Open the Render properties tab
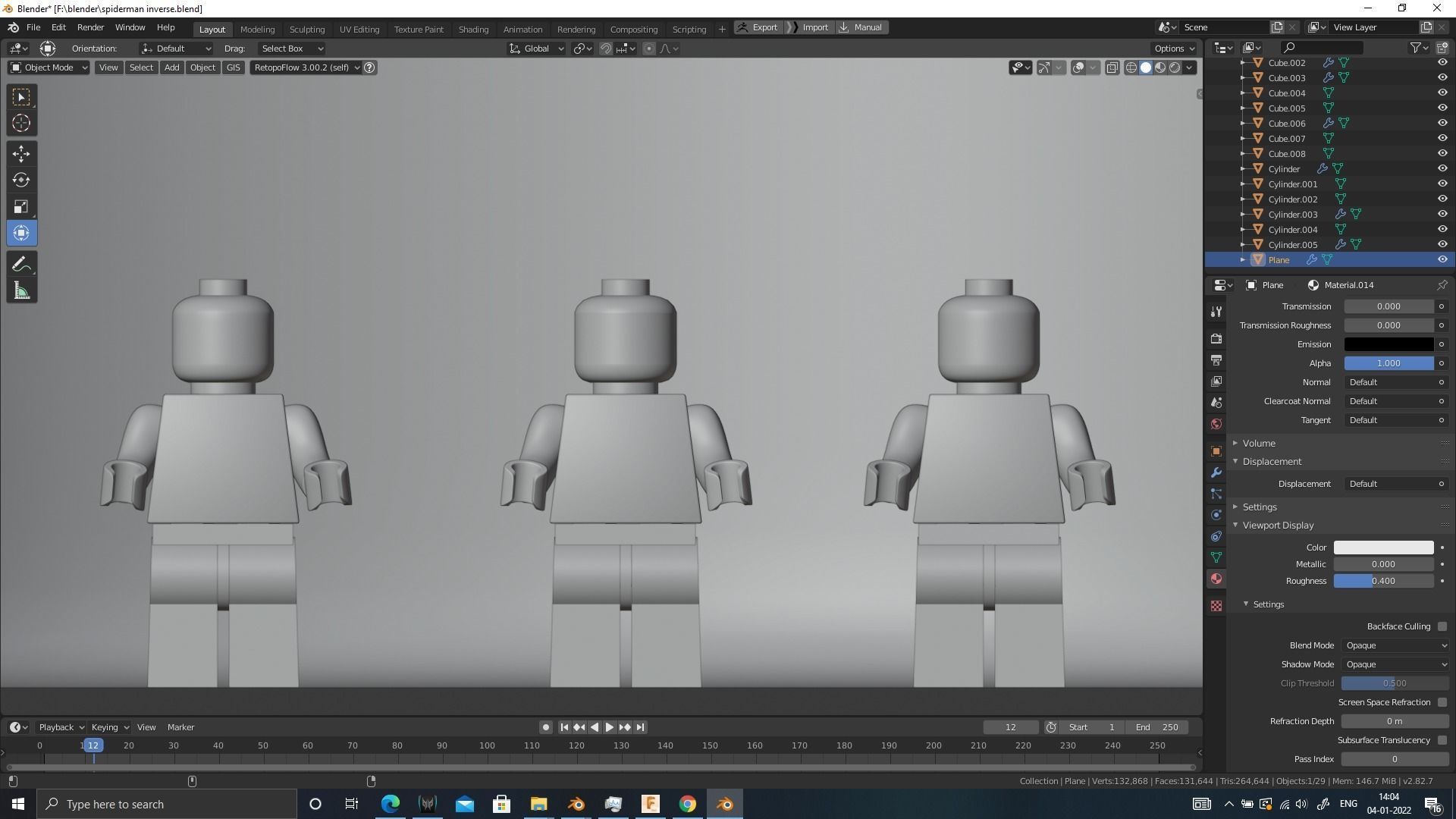1456x819 pixels. click(x=1216, y=338)
